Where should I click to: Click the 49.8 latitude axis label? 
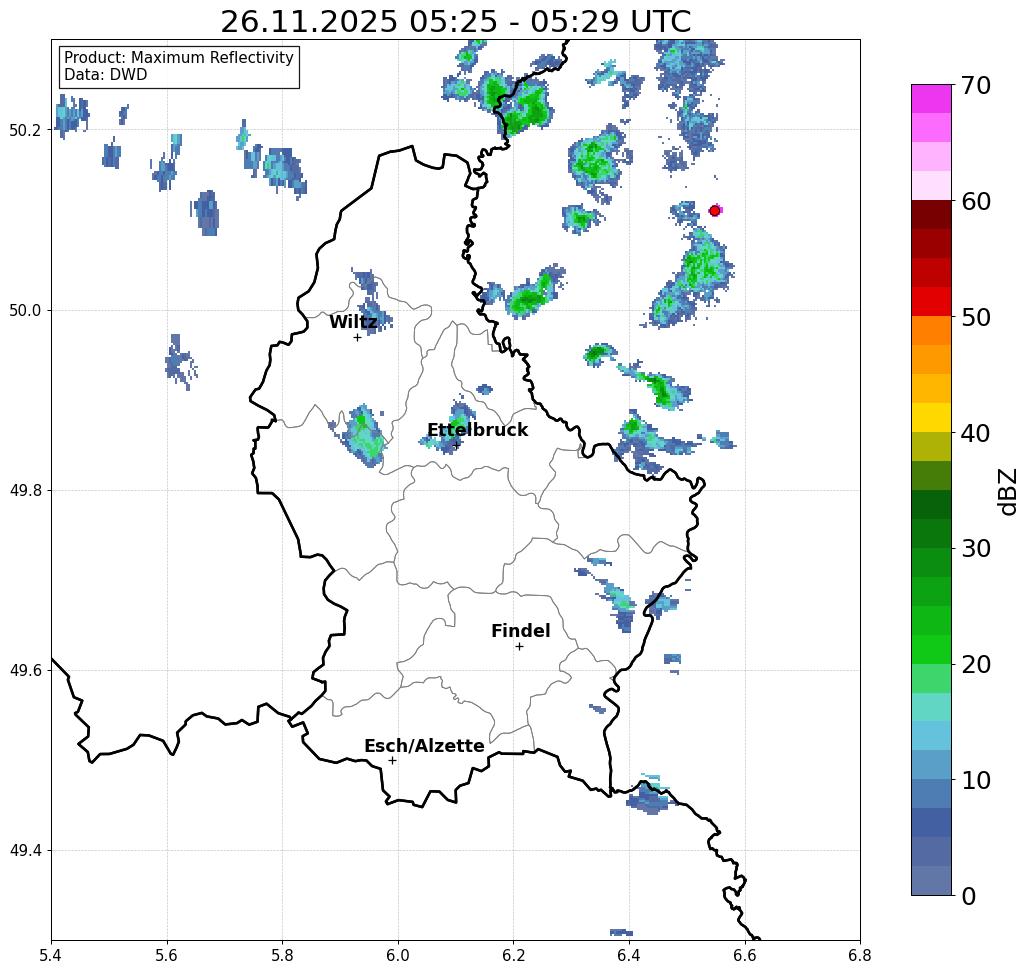point(24,491)
